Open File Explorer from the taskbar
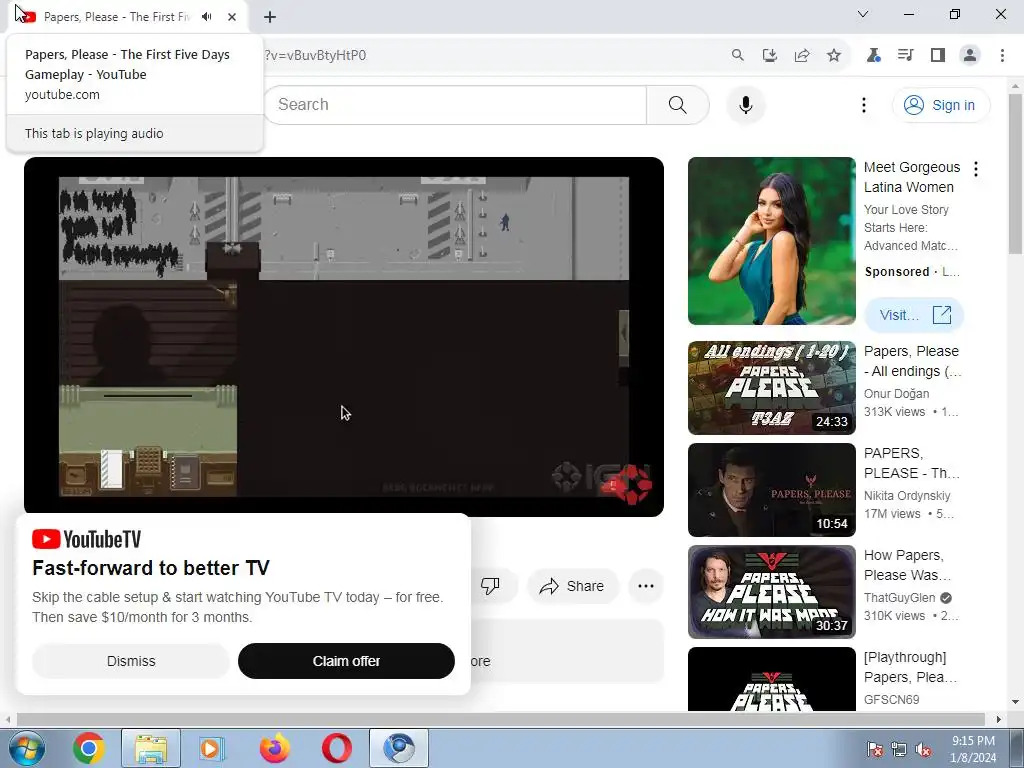This screenshot has height=768, width=1024. (x=151, y=748)
